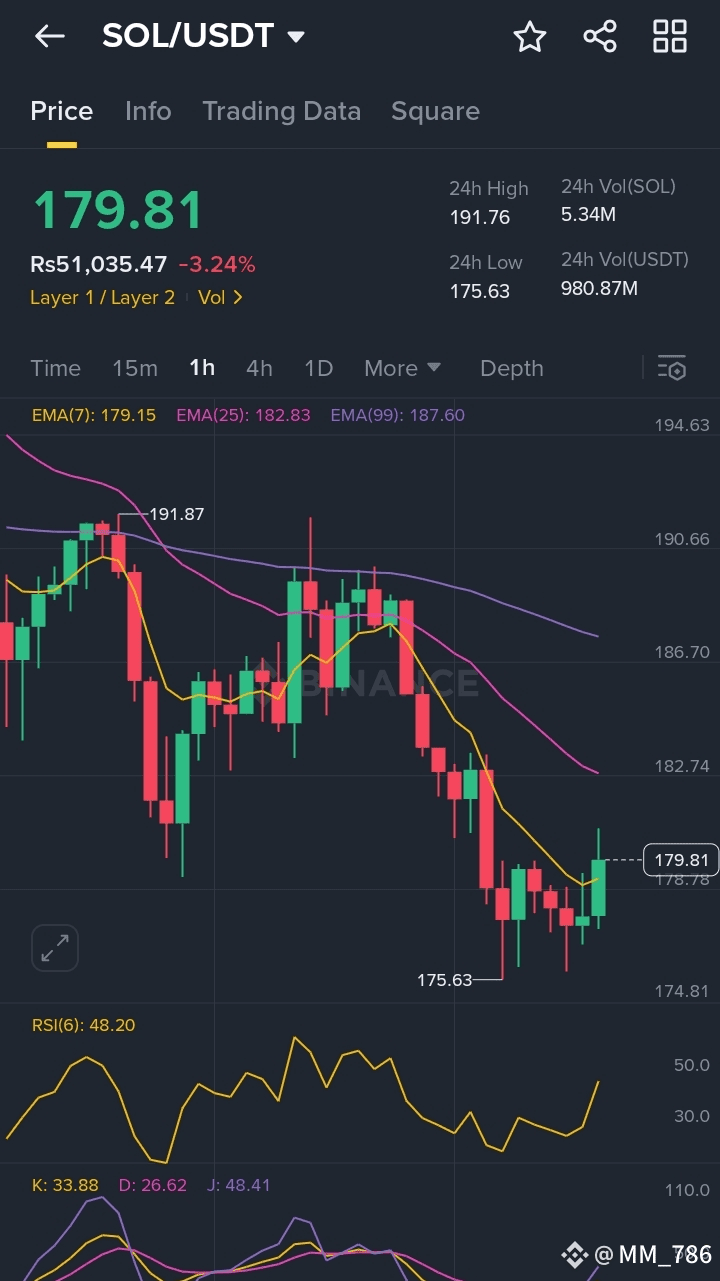
Task: Click the EMA(7): 179.15 indicator label
Action: pos(94,415)
